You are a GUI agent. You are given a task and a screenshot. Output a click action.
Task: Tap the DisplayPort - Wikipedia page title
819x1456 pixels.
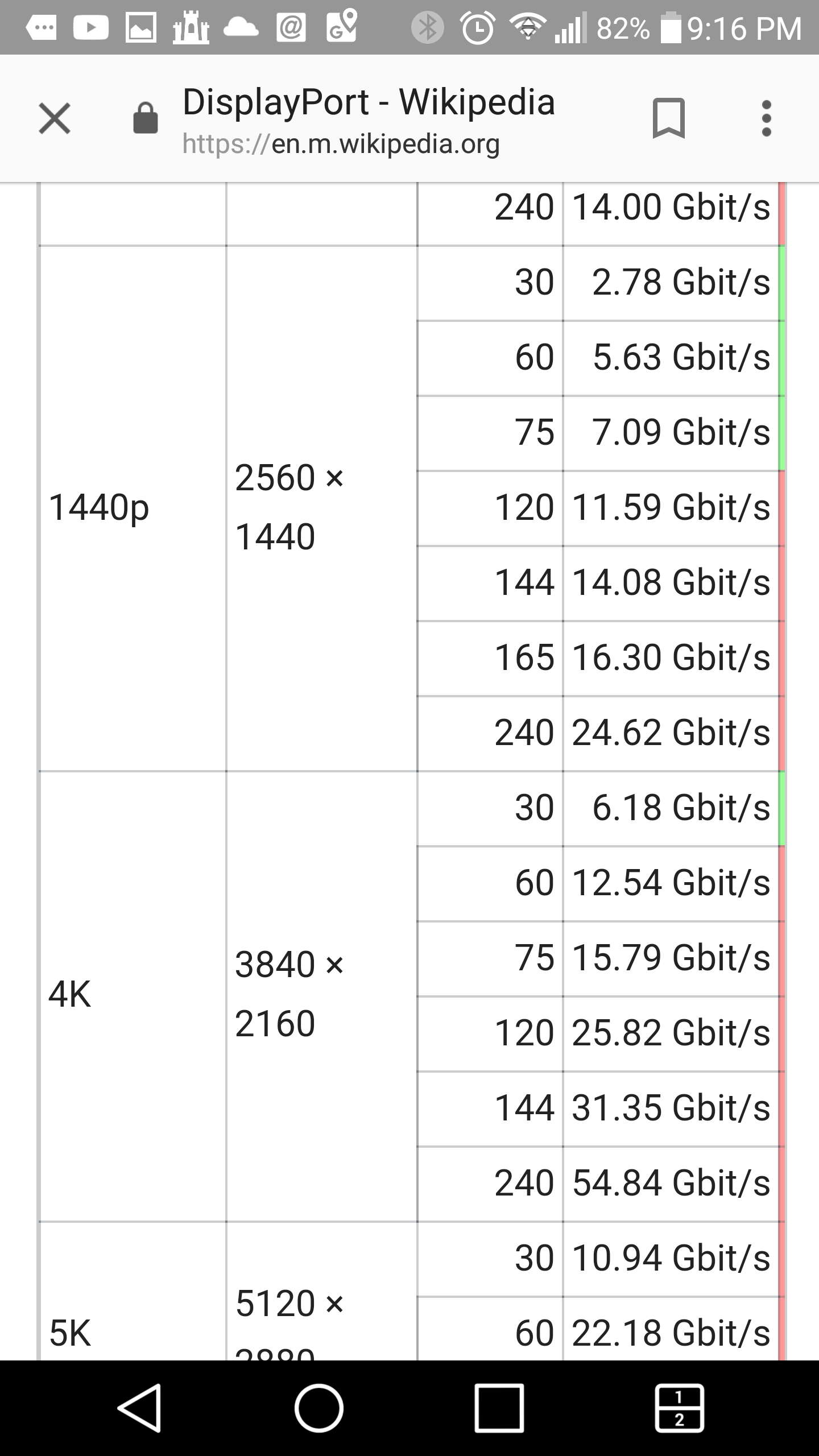(369, 102)
